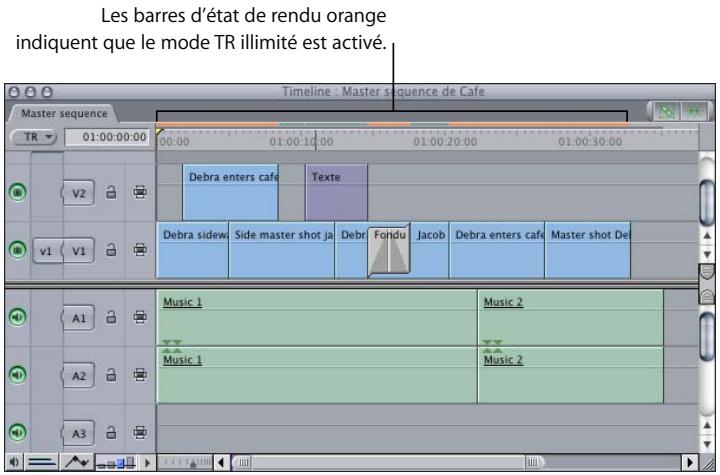This screenshot has height=475, width=720.
Task: Click the A3 destination control
Action: [78, 434]
